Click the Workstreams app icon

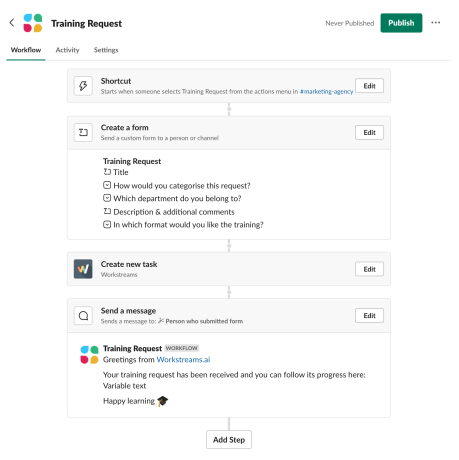83,269
